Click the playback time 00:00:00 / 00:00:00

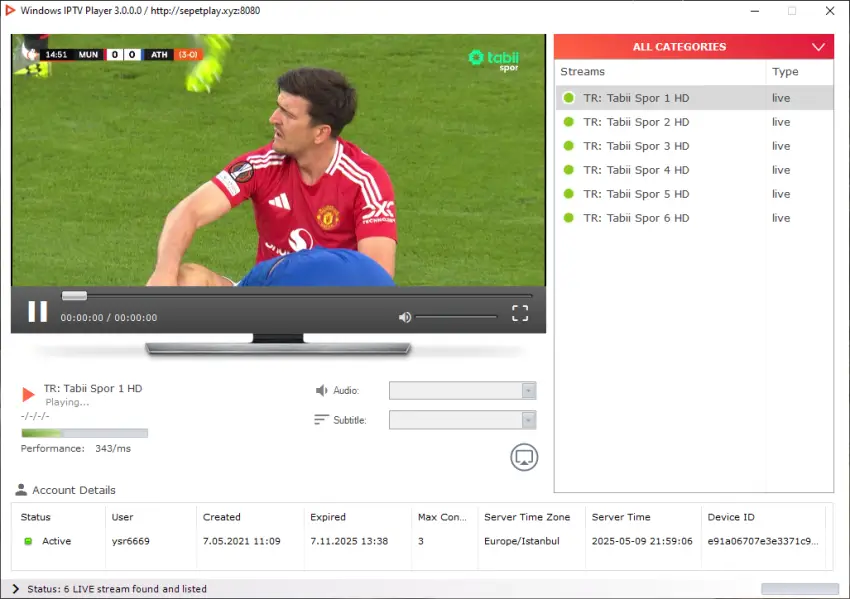(108, 318)
